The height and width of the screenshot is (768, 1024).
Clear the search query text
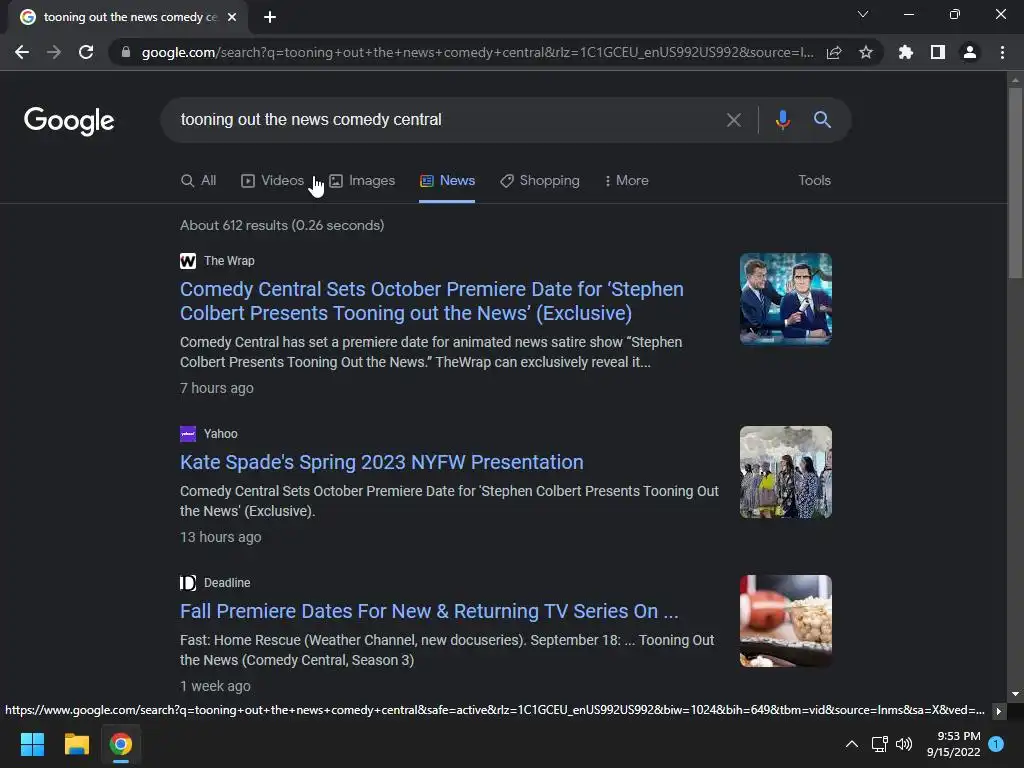733,120
